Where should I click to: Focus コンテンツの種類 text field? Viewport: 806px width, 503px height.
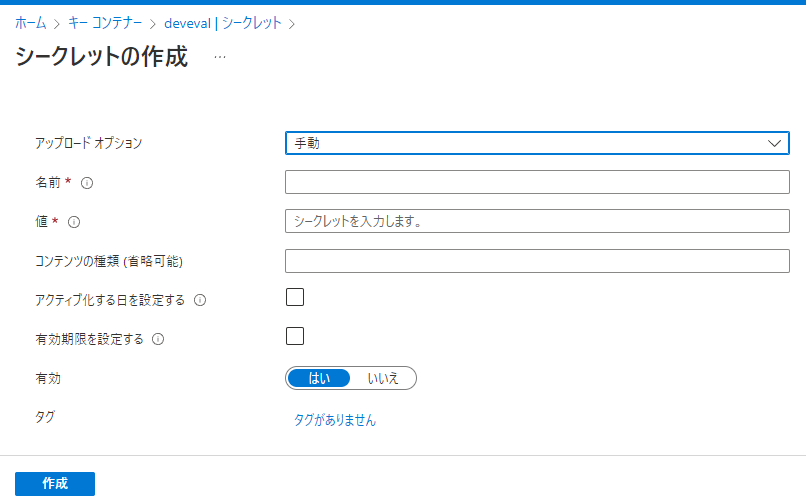tap(537, 261)
